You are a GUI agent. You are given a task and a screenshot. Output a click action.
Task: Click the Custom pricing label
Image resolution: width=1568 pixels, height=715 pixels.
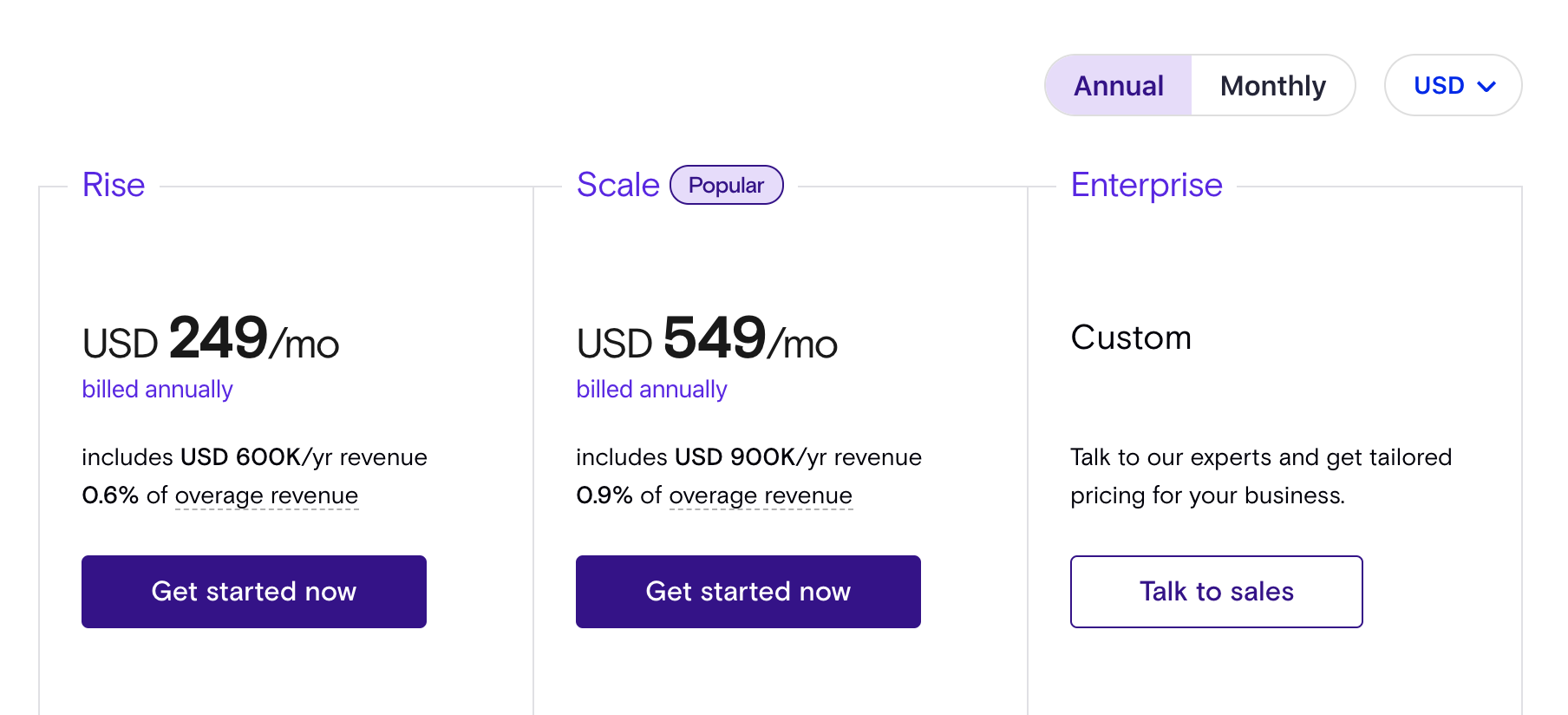coord(1131,338)
